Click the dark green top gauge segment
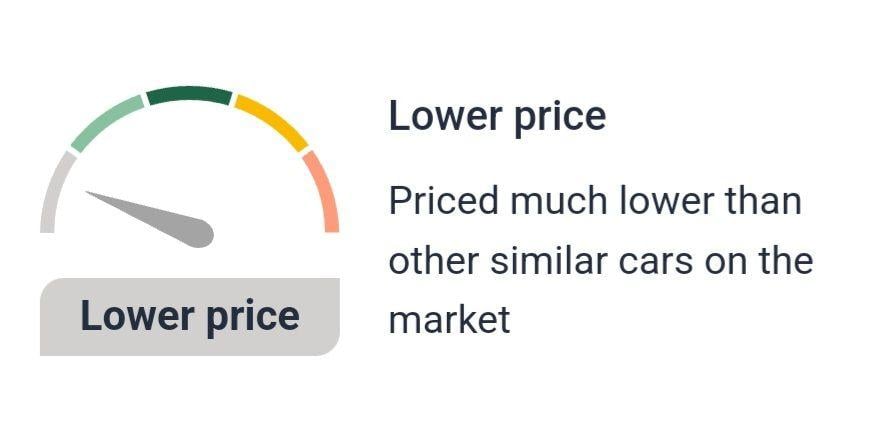The height and width of the screenshot is (435, 869). tap(189, 95)
